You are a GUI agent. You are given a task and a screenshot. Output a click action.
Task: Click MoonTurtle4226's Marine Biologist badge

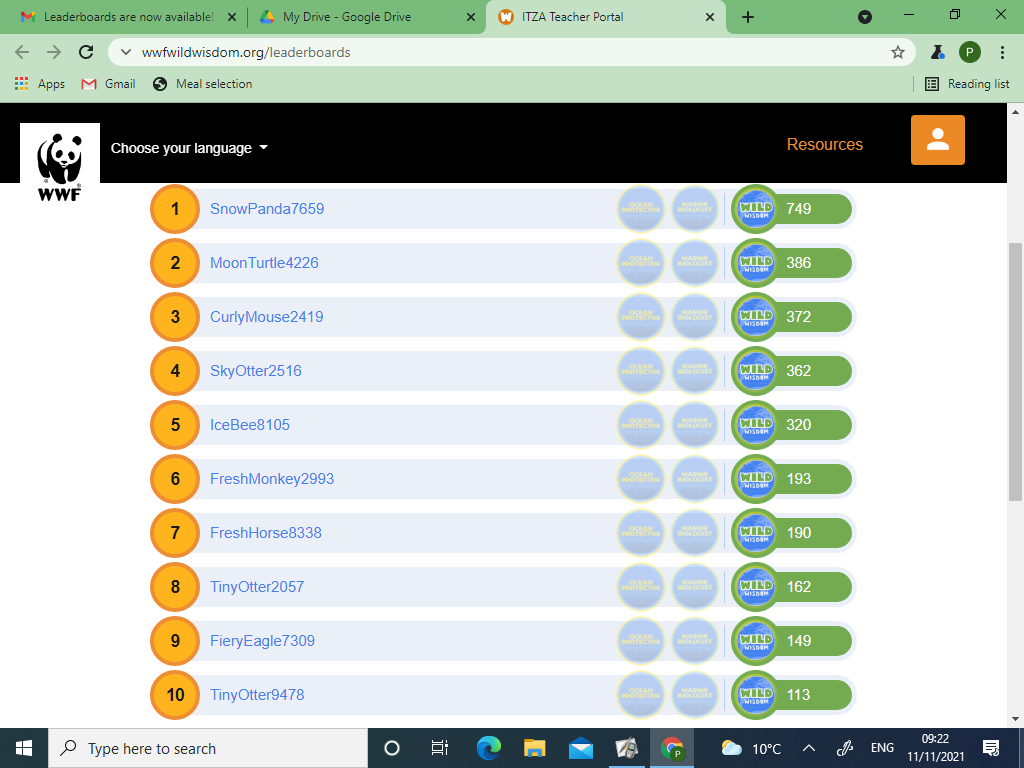(x=695, y=263)
